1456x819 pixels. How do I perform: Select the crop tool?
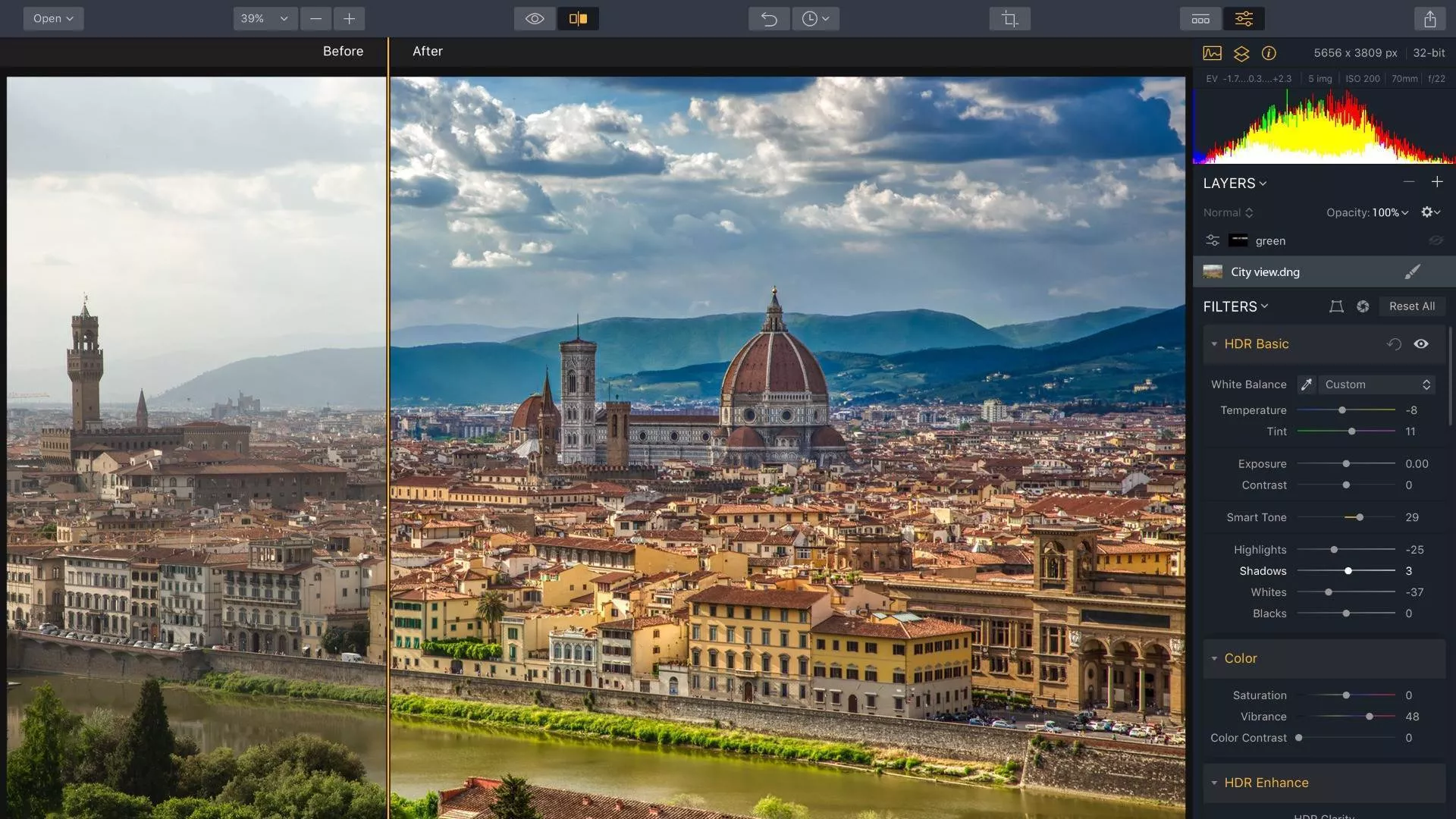(x=1009, y=19)
